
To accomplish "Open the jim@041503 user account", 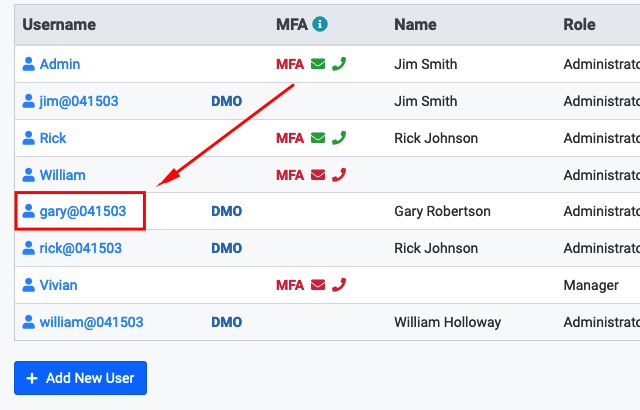I will [79, 101].
